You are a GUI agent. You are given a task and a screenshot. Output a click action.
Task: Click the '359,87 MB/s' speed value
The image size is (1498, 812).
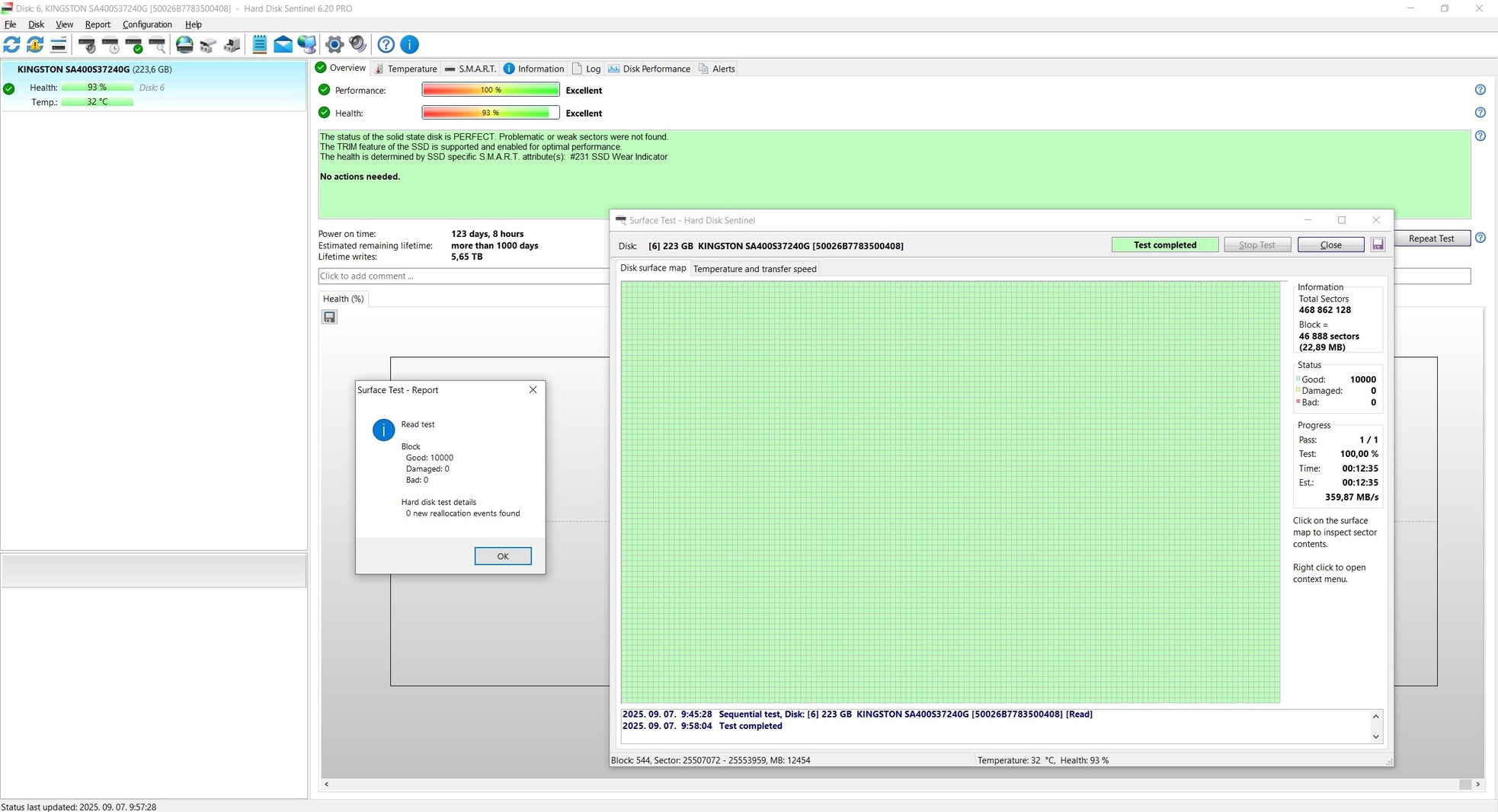(x=1351, y=497)
